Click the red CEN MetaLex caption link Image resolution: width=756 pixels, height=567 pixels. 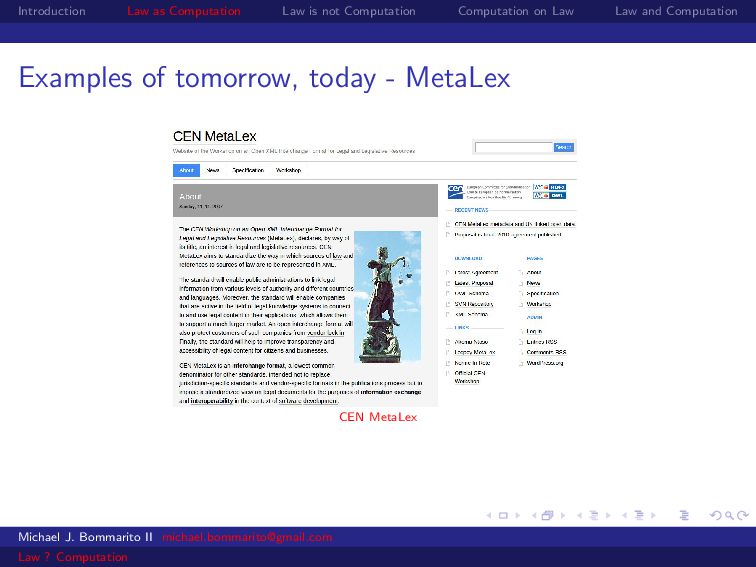[378, 417]
